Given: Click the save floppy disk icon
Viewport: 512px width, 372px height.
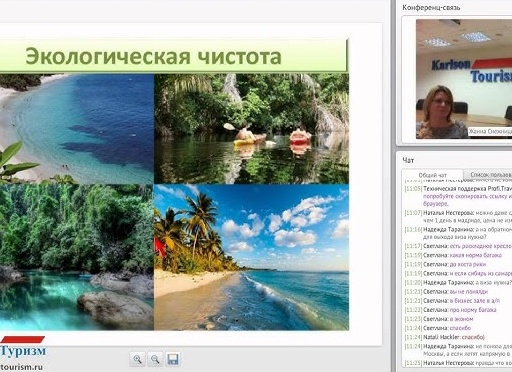Looking at the screenshot, I should (x=173, y=359).
